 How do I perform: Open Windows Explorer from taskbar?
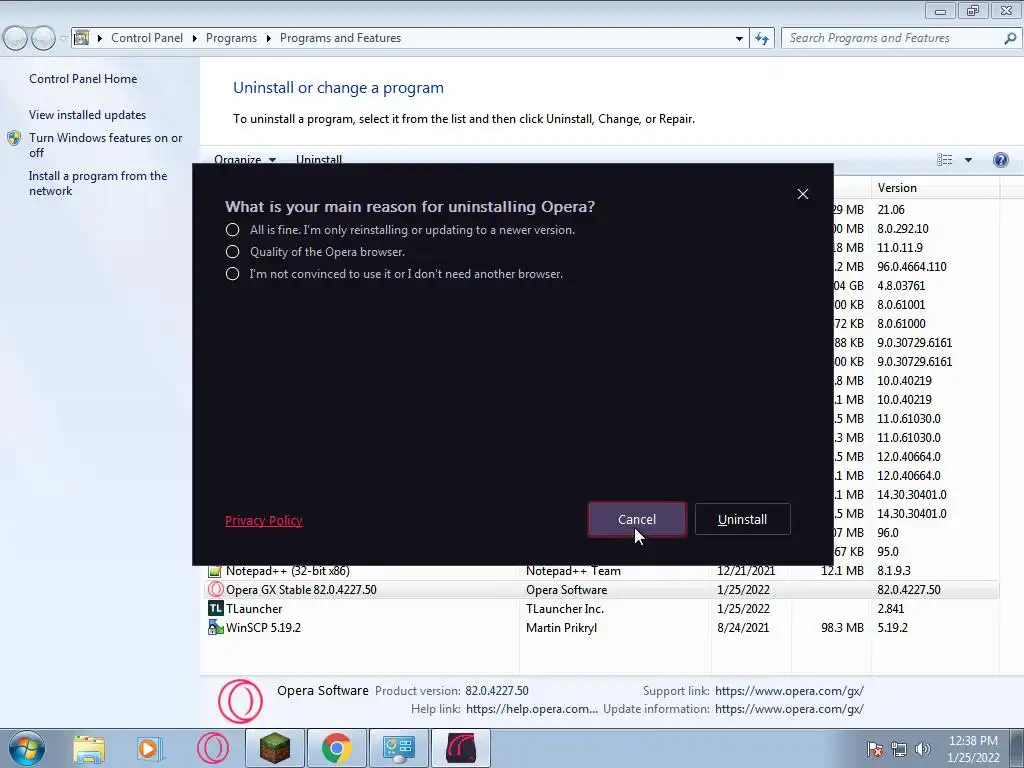click(x=89, y=748)
